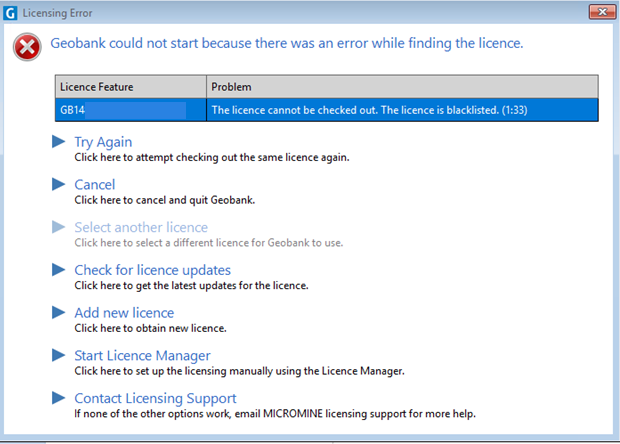Close the Licensing Error dialog
Image resolution: width=620 pixels, height=444 pixels.
click(600, 12)
